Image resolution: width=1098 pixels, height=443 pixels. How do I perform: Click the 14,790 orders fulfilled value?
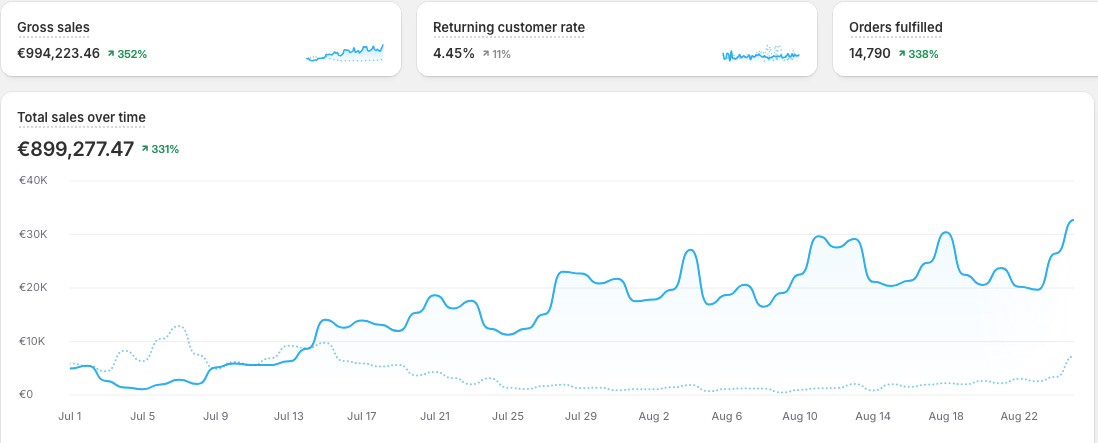tap(869, 53)
